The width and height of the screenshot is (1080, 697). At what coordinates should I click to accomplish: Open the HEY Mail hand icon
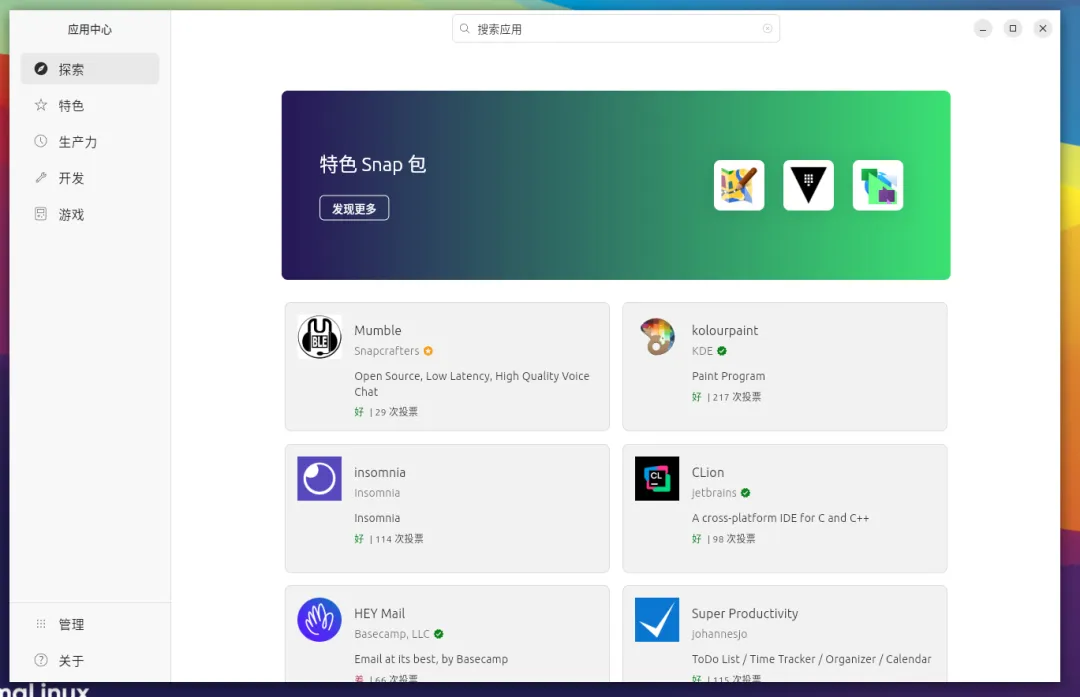tap(320, 620)
